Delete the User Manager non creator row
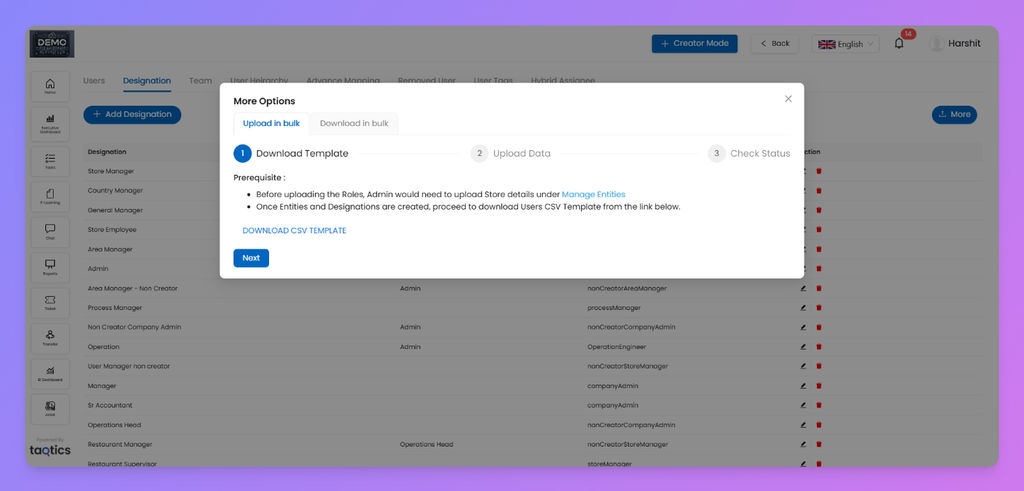Image resolution: width=1024 pixels, height=491 pixels. 819,366
